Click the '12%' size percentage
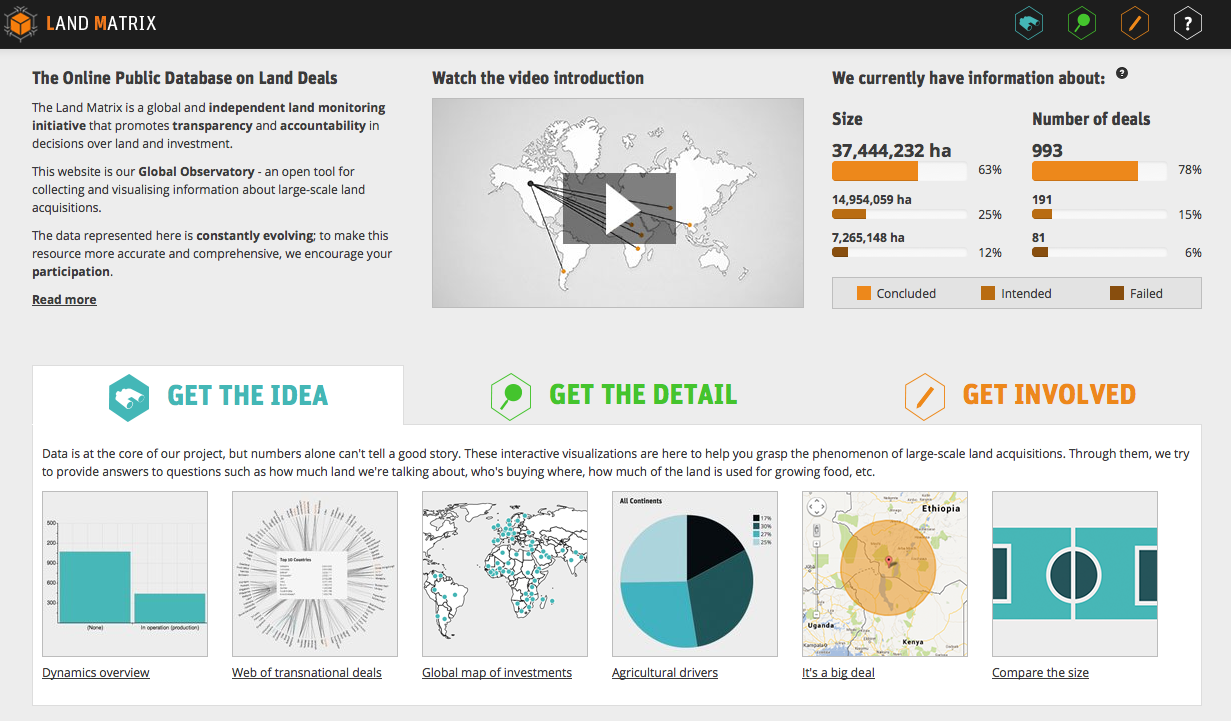1231x721 pixels. pos(990,253)
